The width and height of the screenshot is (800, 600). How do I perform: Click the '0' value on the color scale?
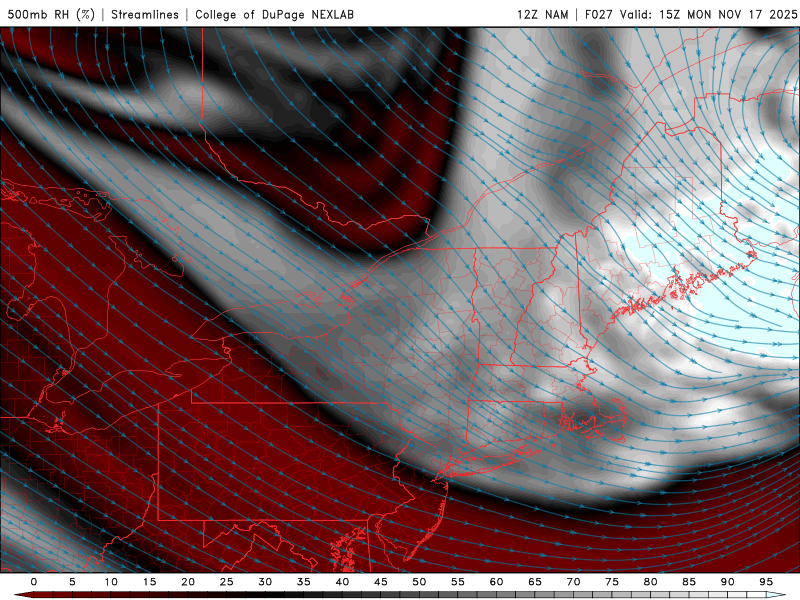(x=34, y=582)
